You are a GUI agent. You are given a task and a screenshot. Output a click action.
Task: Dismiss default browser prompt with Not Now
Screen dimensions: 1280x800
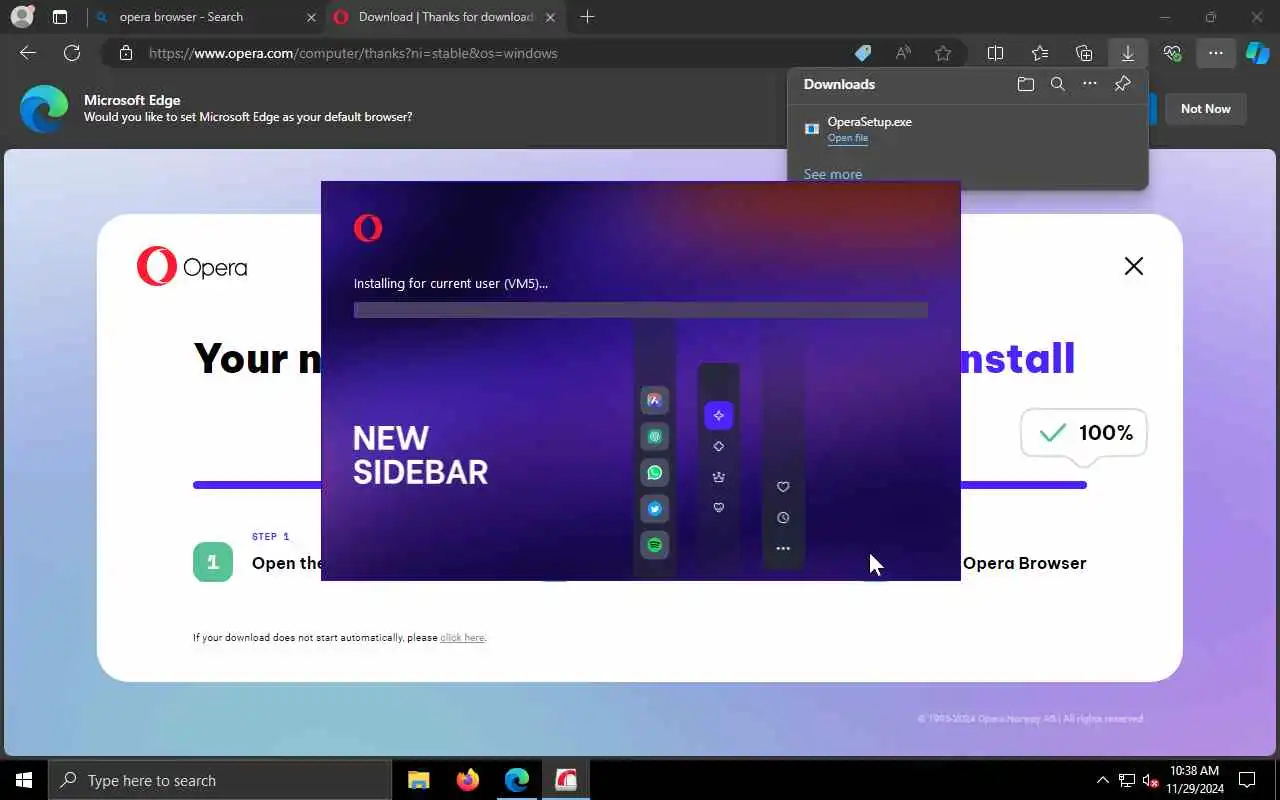pyautogui.click(x=1205, y=109)
